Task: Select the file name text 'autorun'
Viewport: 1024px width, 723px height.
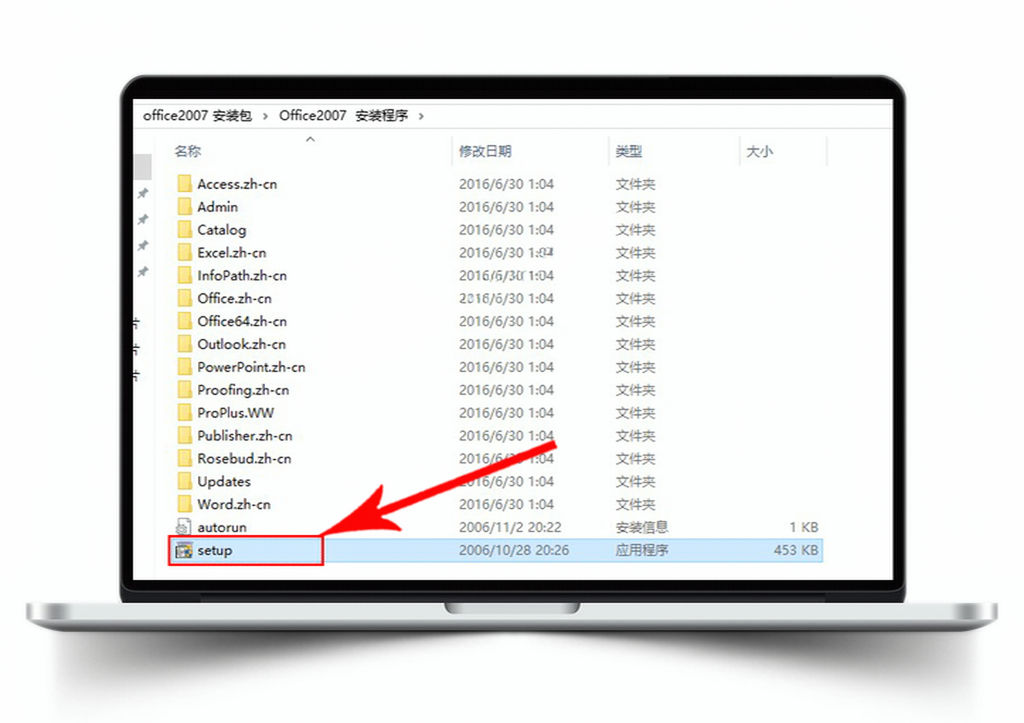Action: coord(222,527)
